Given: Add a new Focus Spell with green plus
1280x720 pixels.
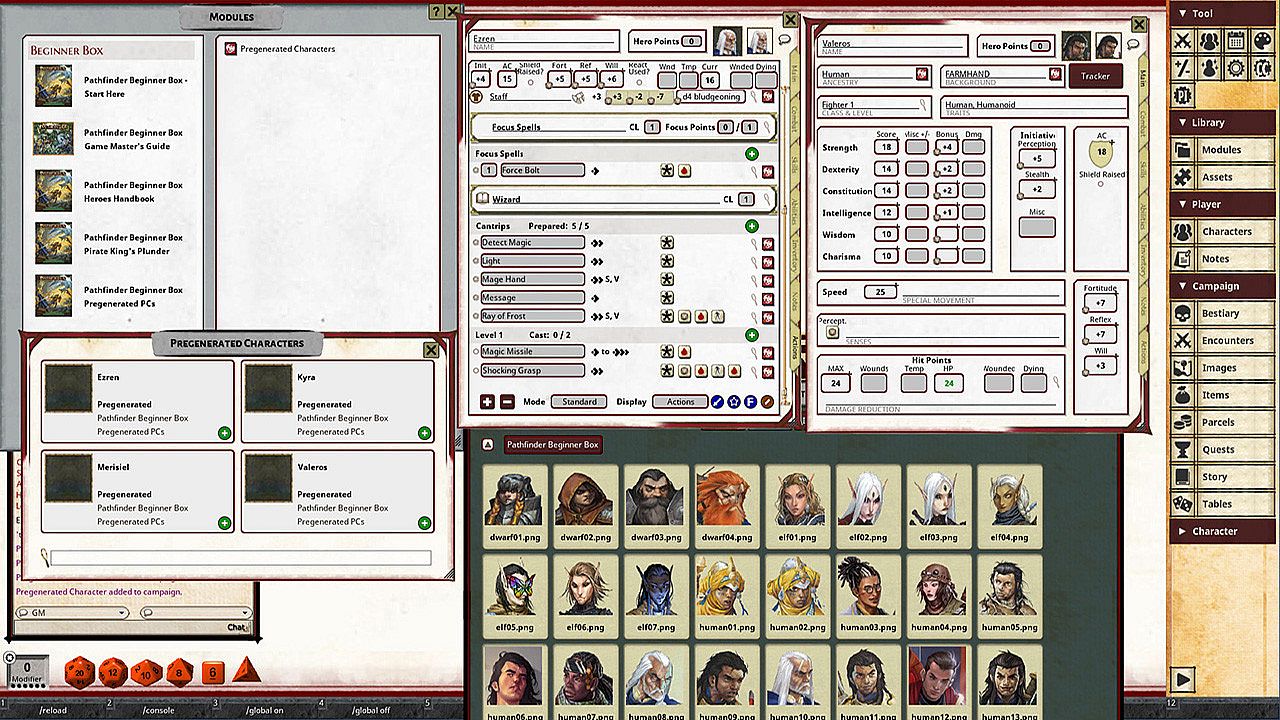Looking at the screenshot, I should [x=751, y=154].
